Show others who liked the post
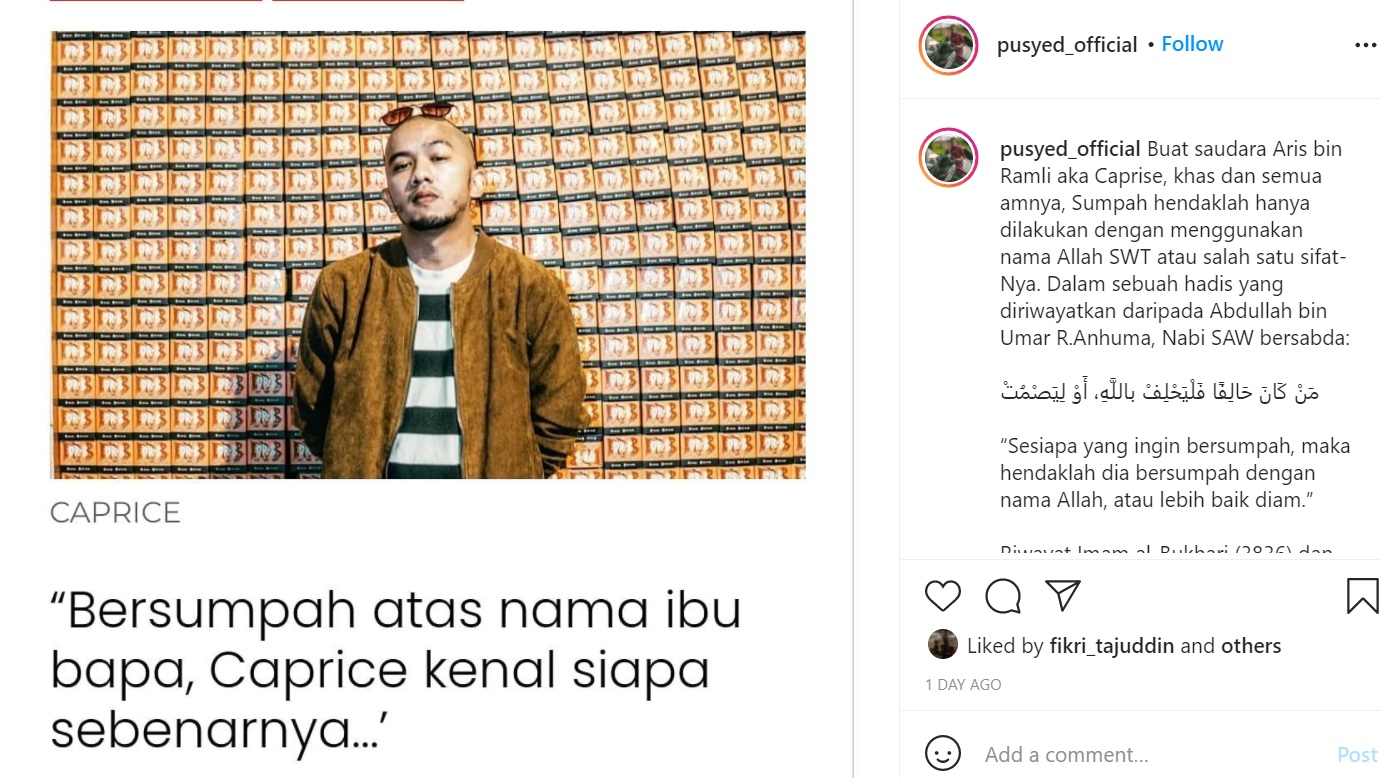Viewport: 1381px width, 778px height. (1251, 646)
